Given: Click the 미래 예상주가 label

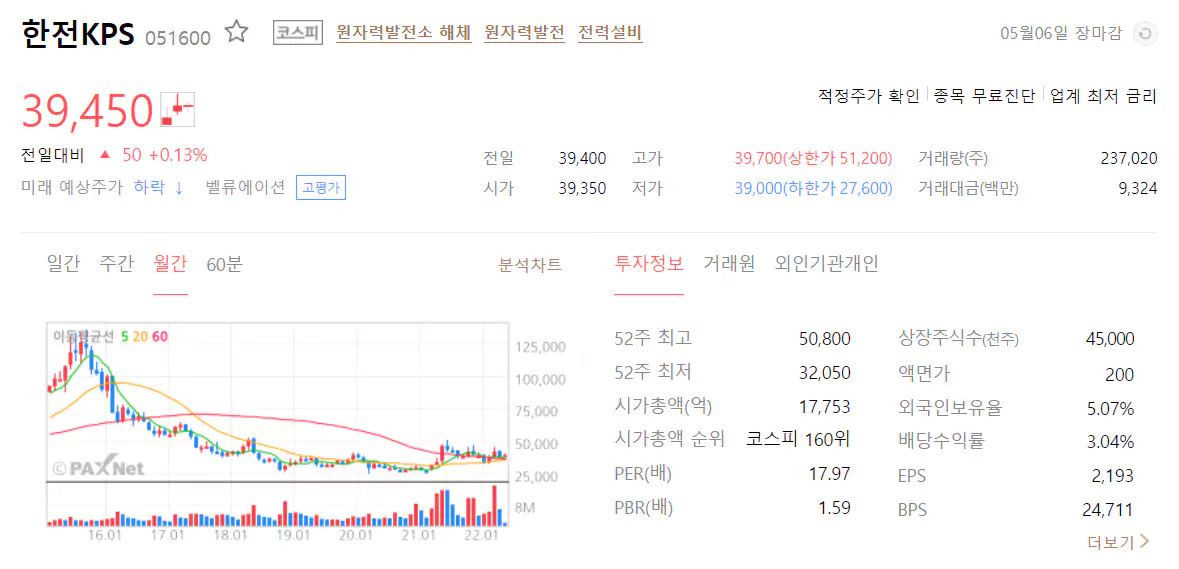Looking at the screenshot, I should 71,188.
